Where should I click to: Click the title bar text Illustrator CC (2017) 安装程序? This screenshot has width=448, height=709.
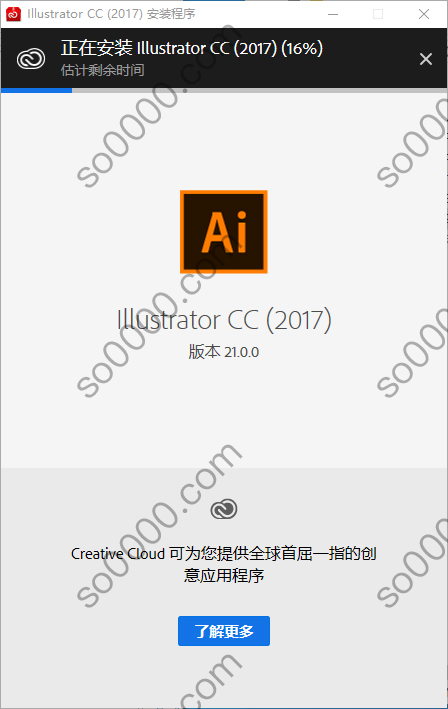point(111,14)
